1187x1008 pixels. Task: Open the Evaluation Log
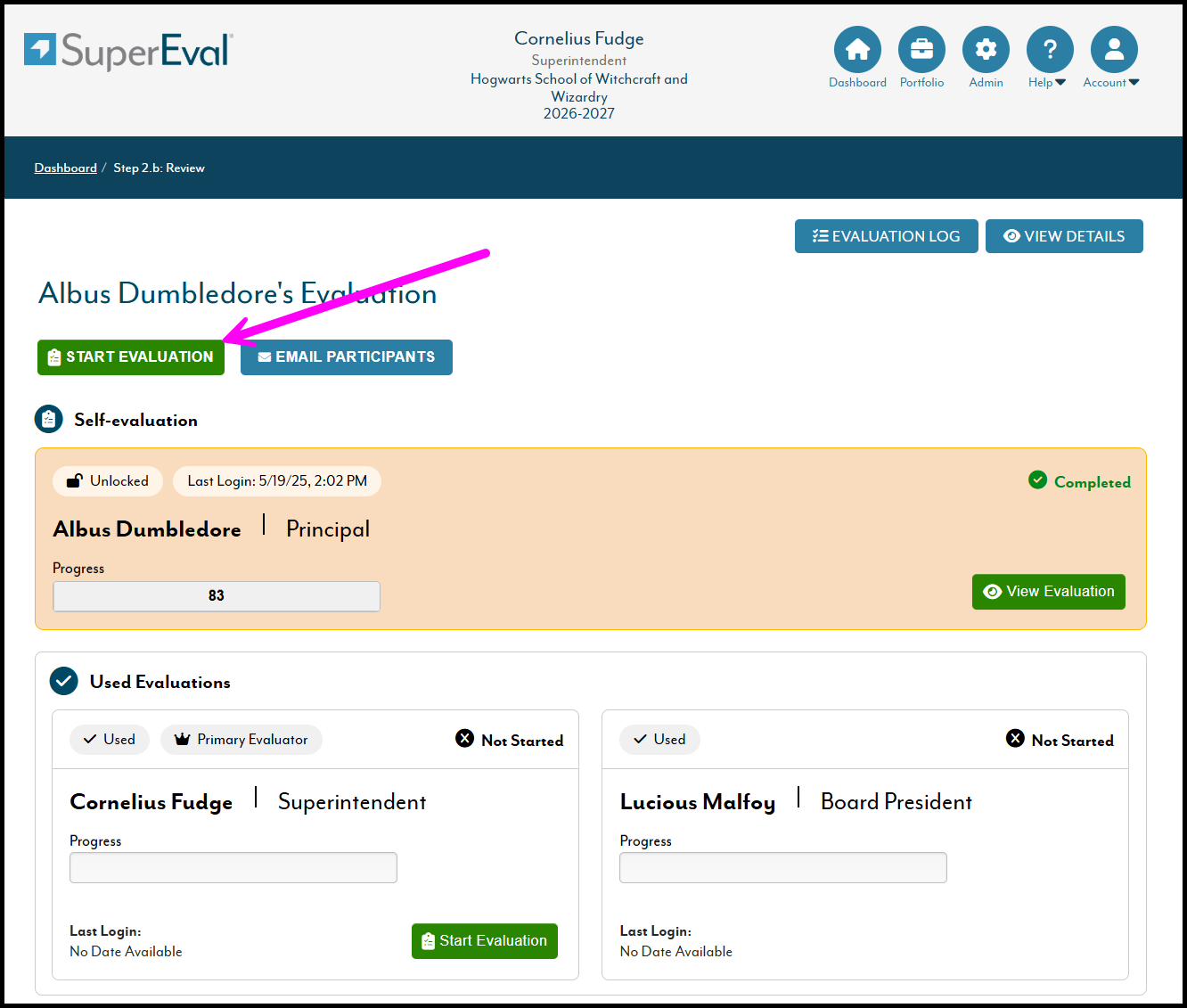click(x=886, y=236)
